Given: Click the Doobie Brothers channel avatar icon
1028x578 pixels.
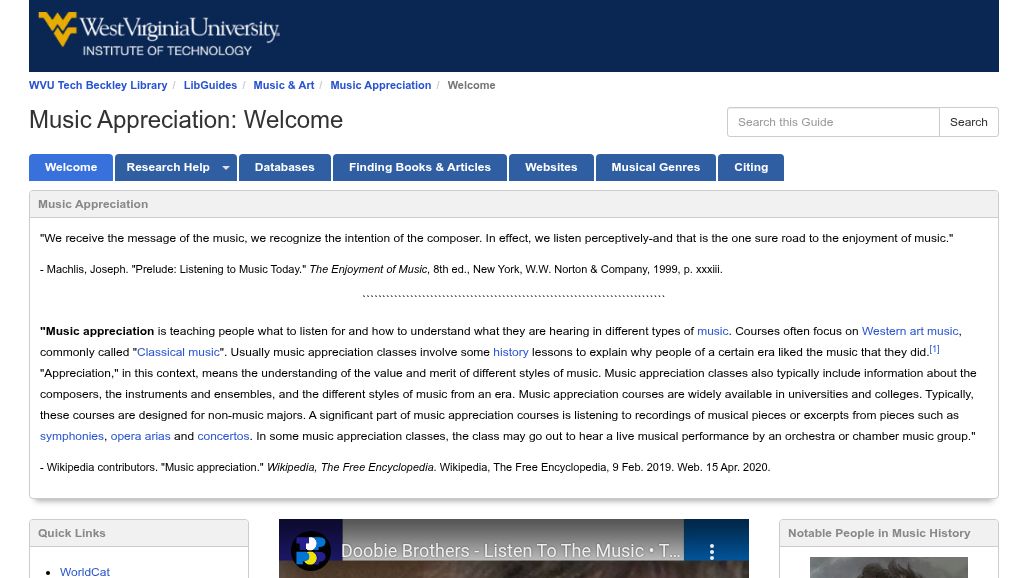Looking at the screenshot, I should pyautogui.click(x=310, y=550).
